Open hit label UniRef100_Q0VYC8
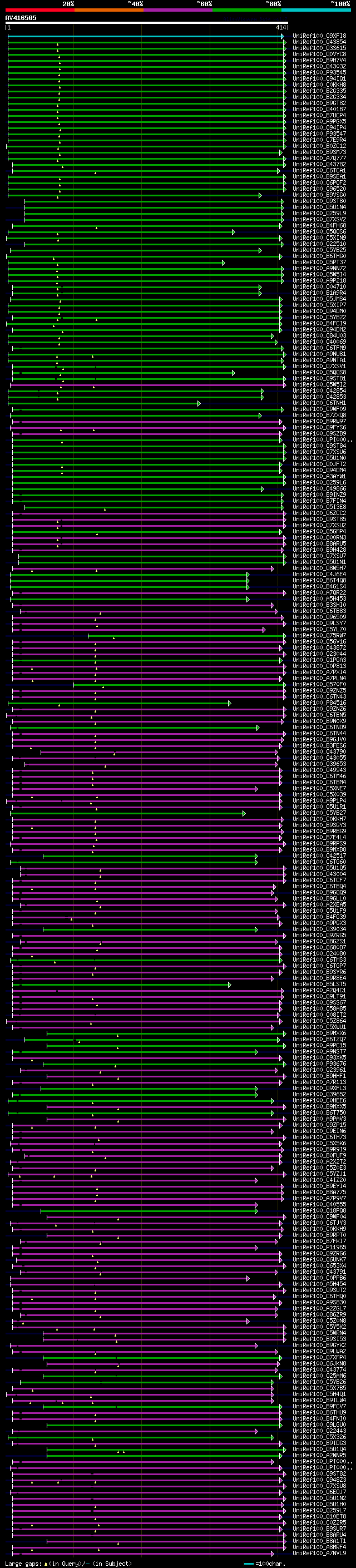Viewport: 356px width, 1568px height. tap(319, 54)
